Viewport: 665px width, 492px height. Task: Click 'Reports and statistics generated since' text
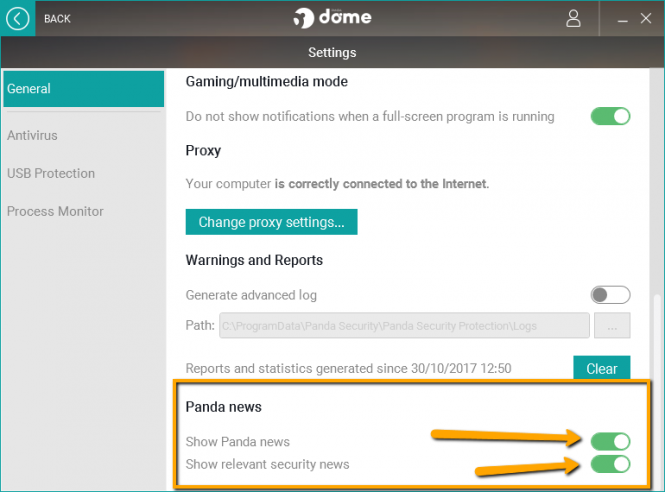(349, 368)
